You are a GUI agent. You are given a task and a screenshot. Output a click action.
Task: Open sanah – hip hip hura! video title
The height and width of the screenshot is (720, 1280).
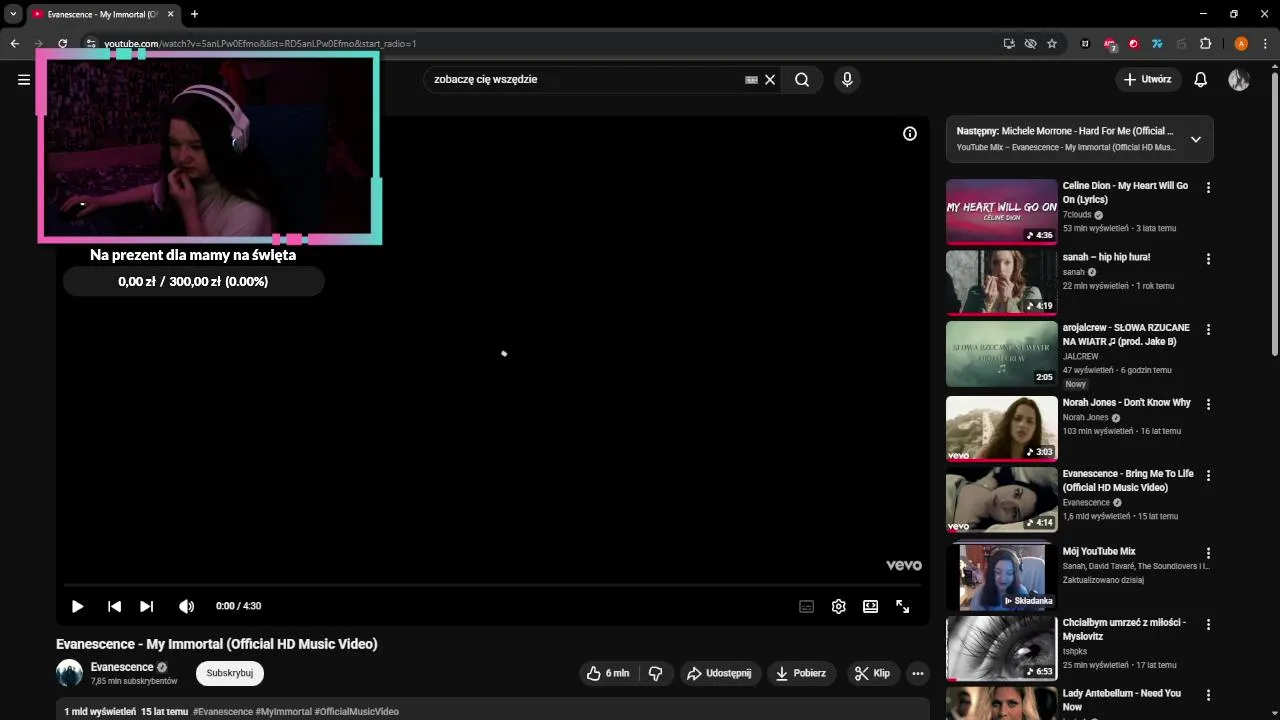1106,257
